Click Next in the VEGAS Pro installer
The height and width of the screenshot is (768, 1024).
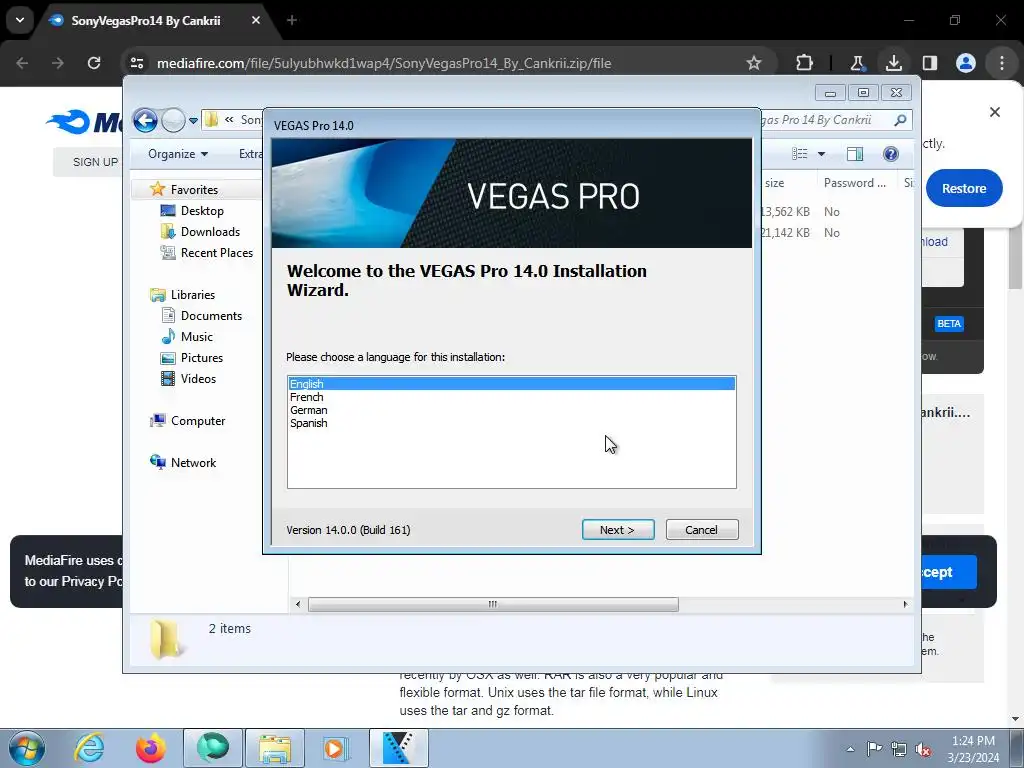618,530
